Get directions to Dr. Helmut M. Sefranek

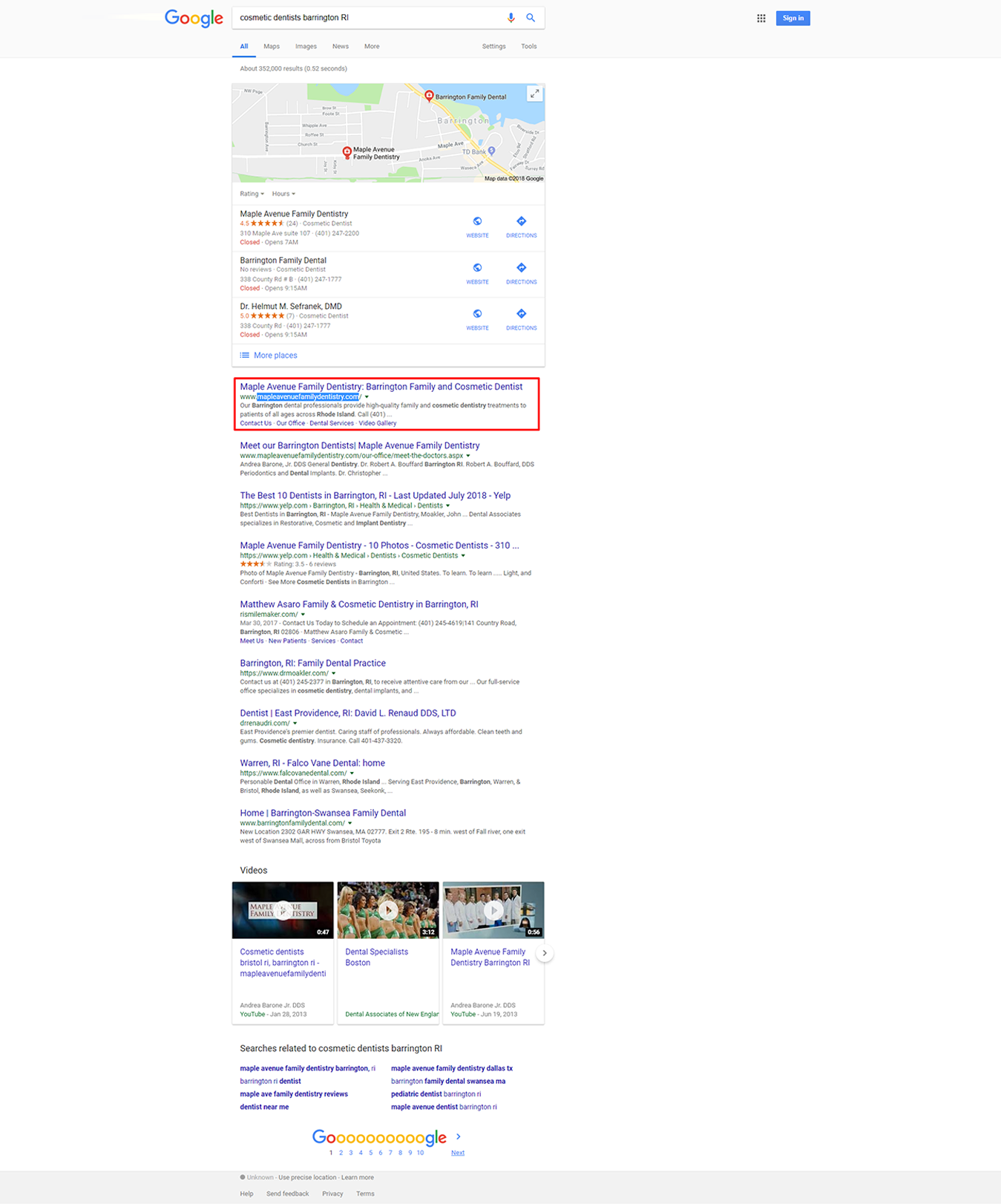click(521, 318)
